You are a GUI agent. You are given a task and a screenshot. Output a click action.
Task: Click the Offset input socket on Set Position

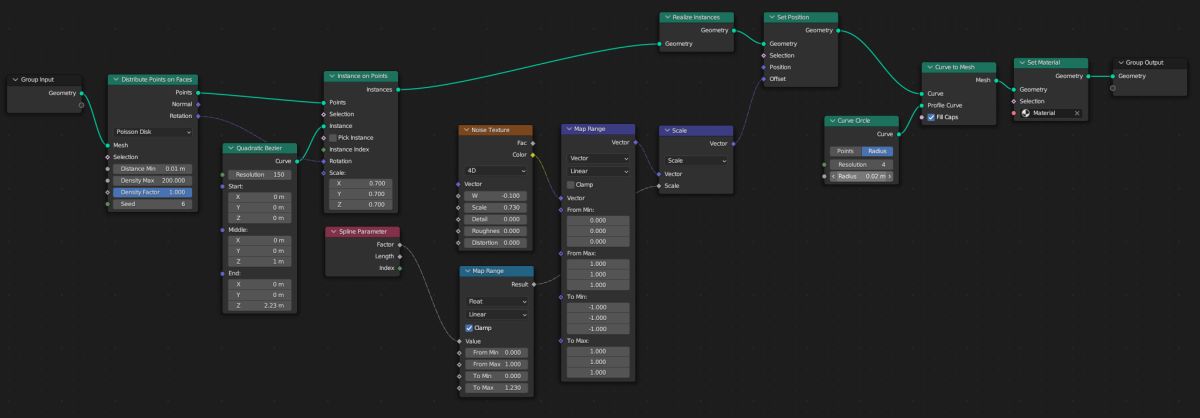pyautogui.click(x=764, y=79)
